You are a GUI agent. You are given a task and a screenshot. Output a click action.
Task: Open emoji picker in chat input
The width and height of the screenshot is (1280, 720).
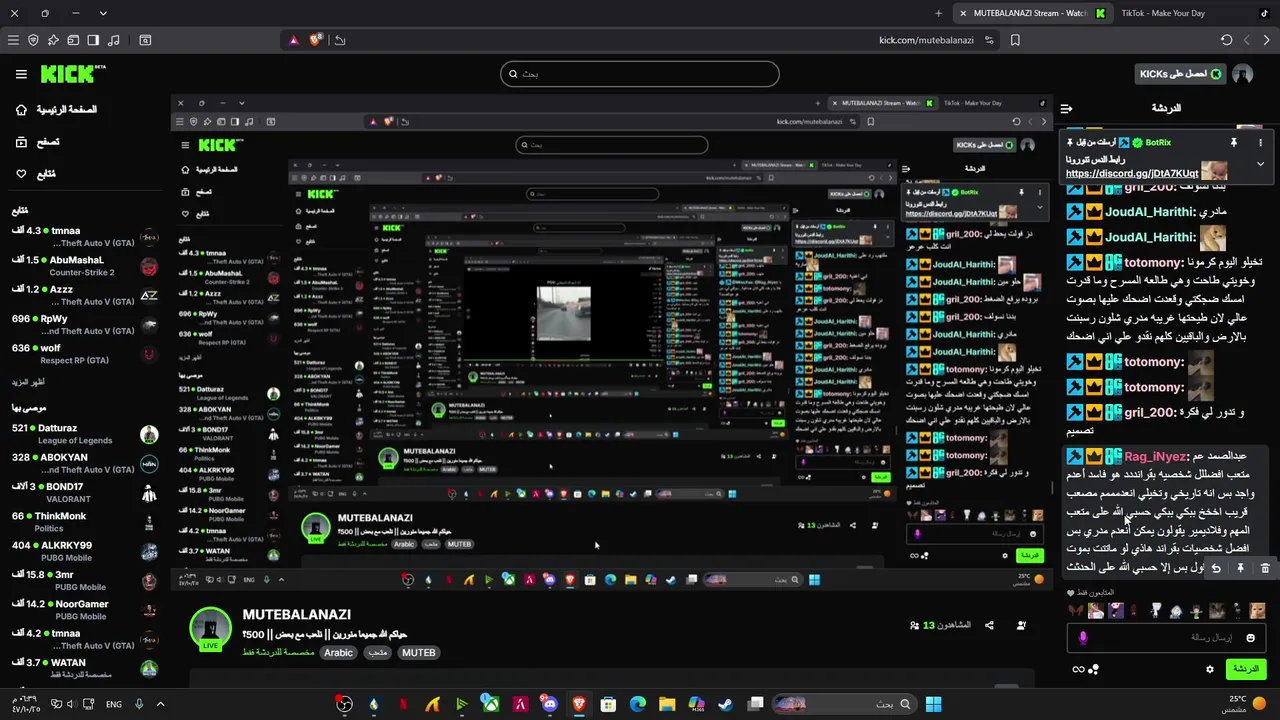(x=1250, y=637)
